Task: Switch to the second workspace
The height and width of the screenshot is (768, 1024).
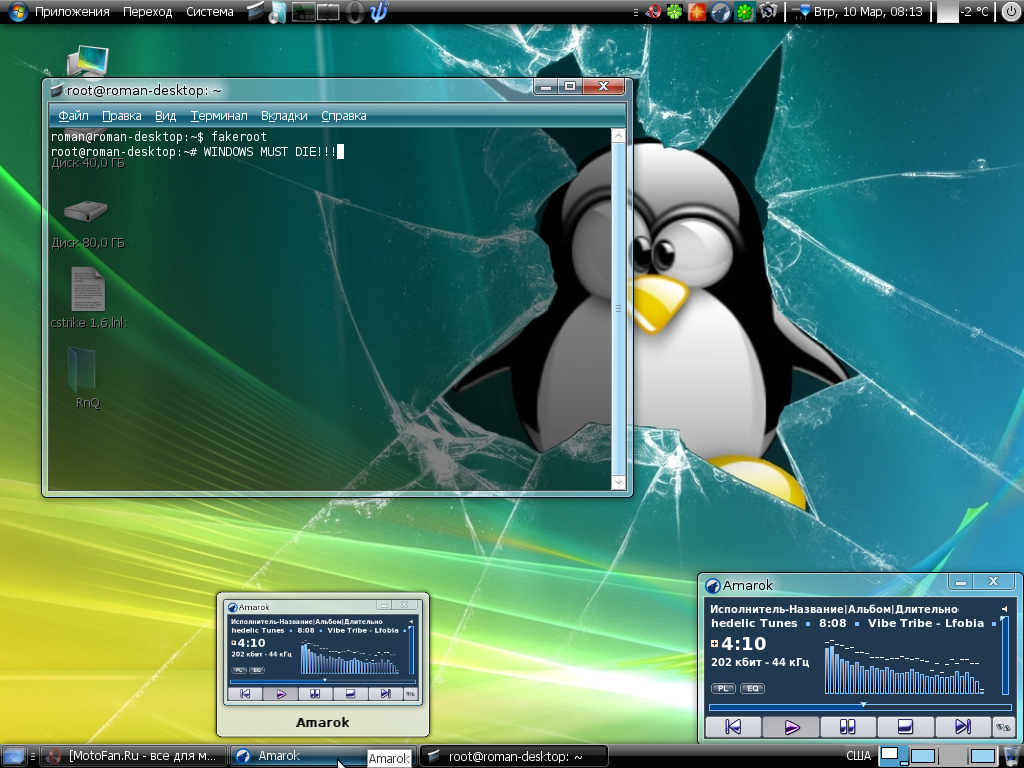Action: click(x=923, y=756)
